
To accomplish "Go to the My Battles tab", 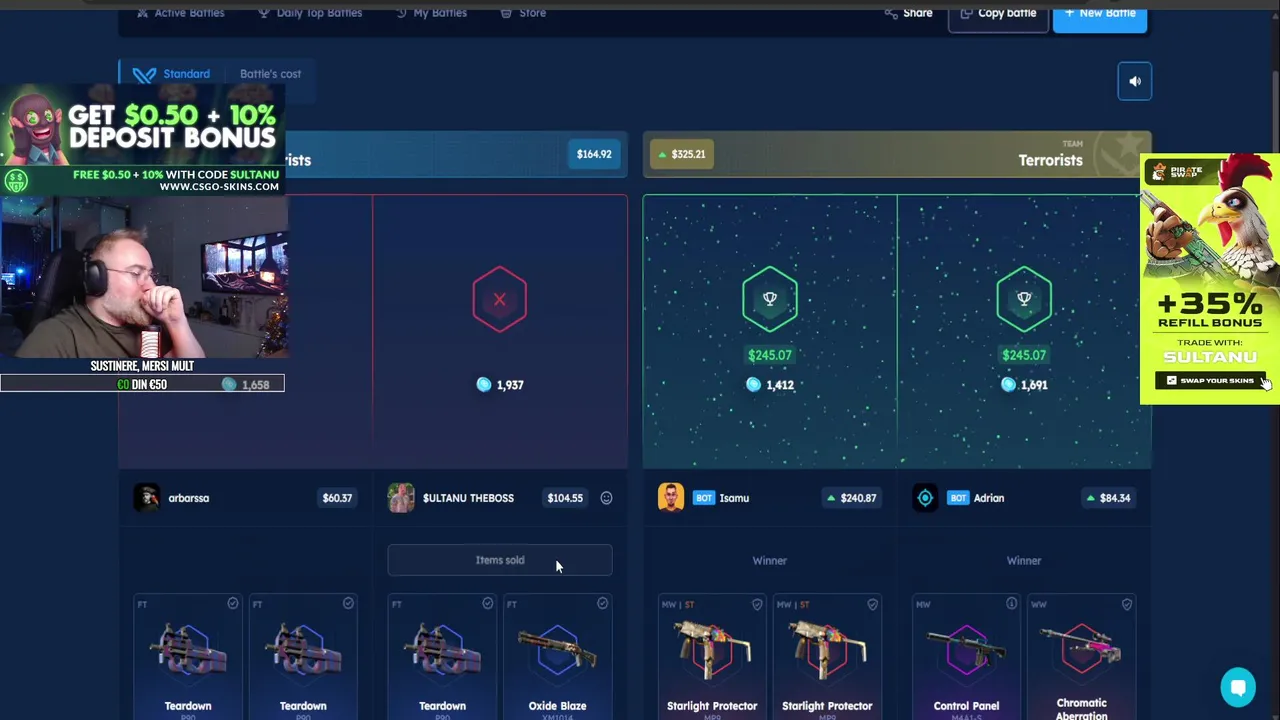I will 431,12.
